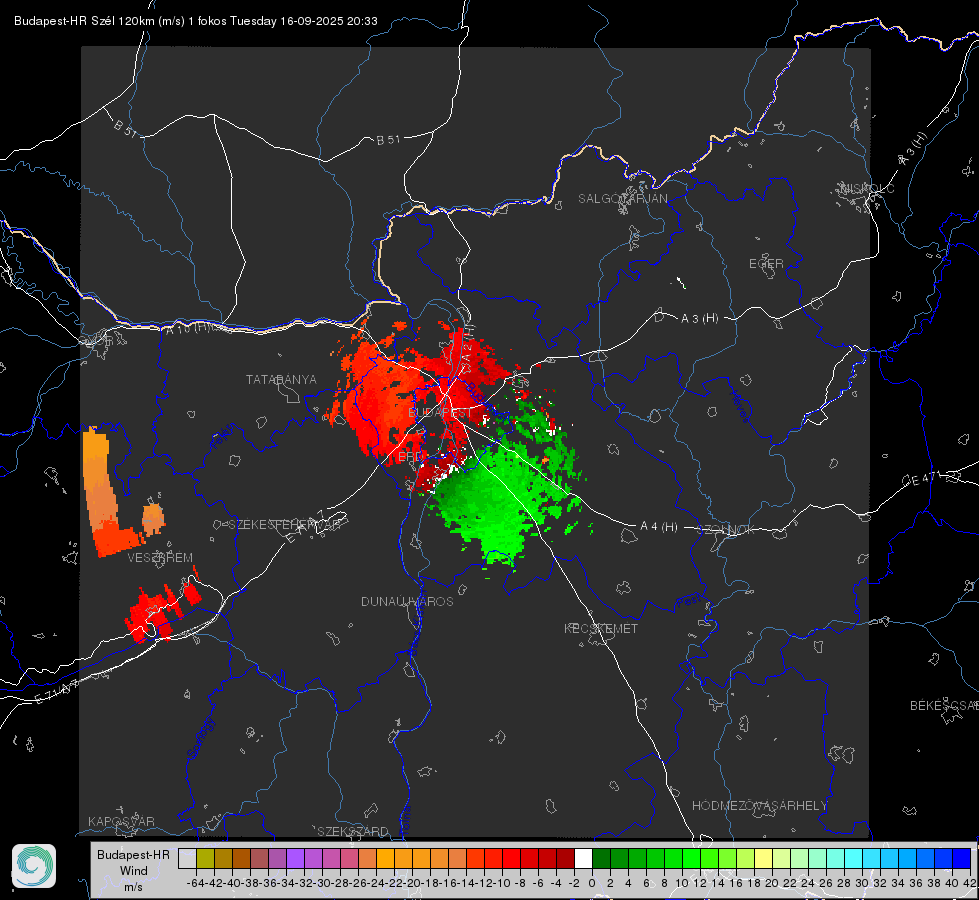The image size is (979, 900).
Task: Select the KAPOSVAR city label
Action: click(x=121, y=821)
